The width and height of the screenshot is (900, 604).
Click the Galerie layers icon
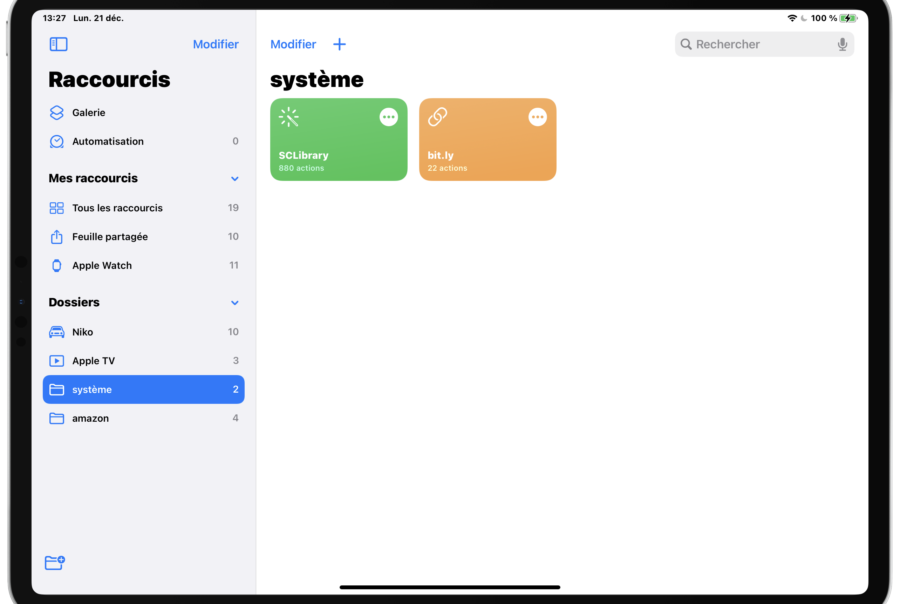(57, 113)
